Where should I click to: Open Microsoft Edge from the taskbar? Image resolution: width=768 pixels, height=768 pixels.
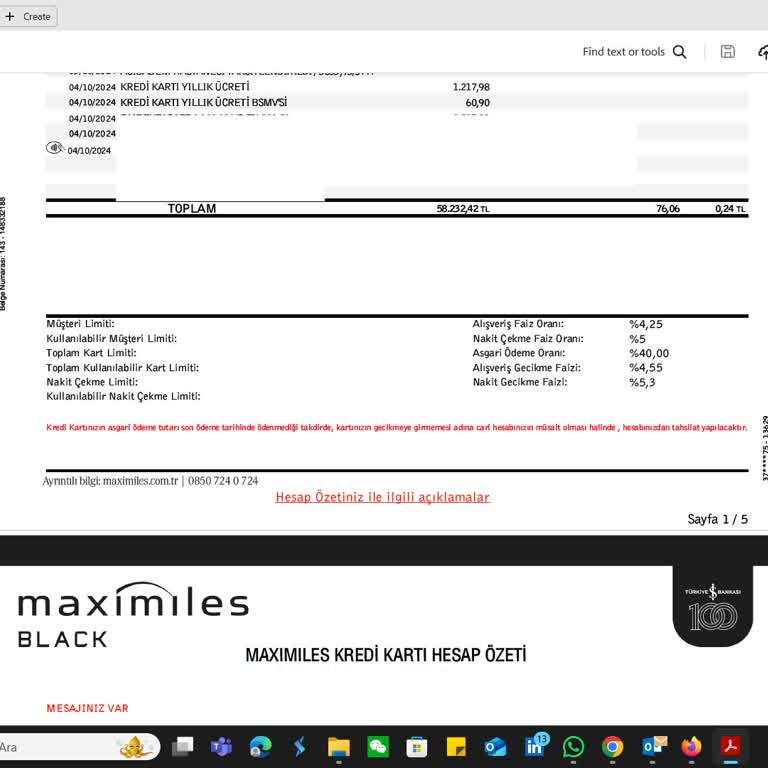click(x=260, y=747)
